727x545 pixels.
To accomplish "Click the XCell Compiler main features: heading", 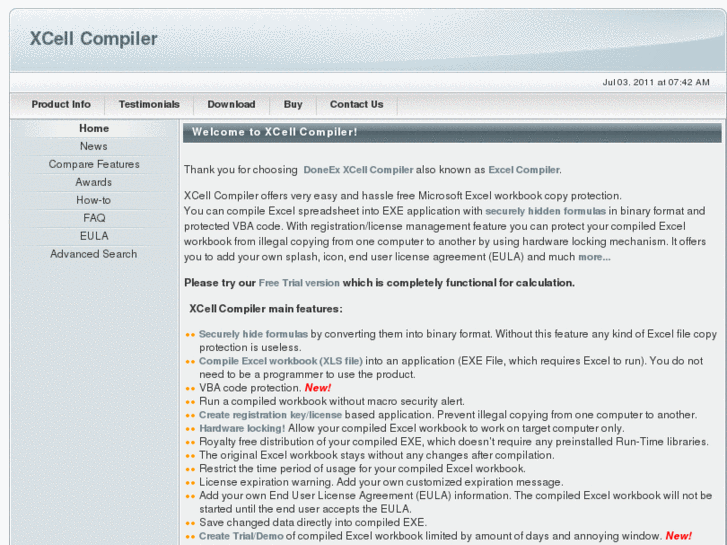I will [266, 309].
